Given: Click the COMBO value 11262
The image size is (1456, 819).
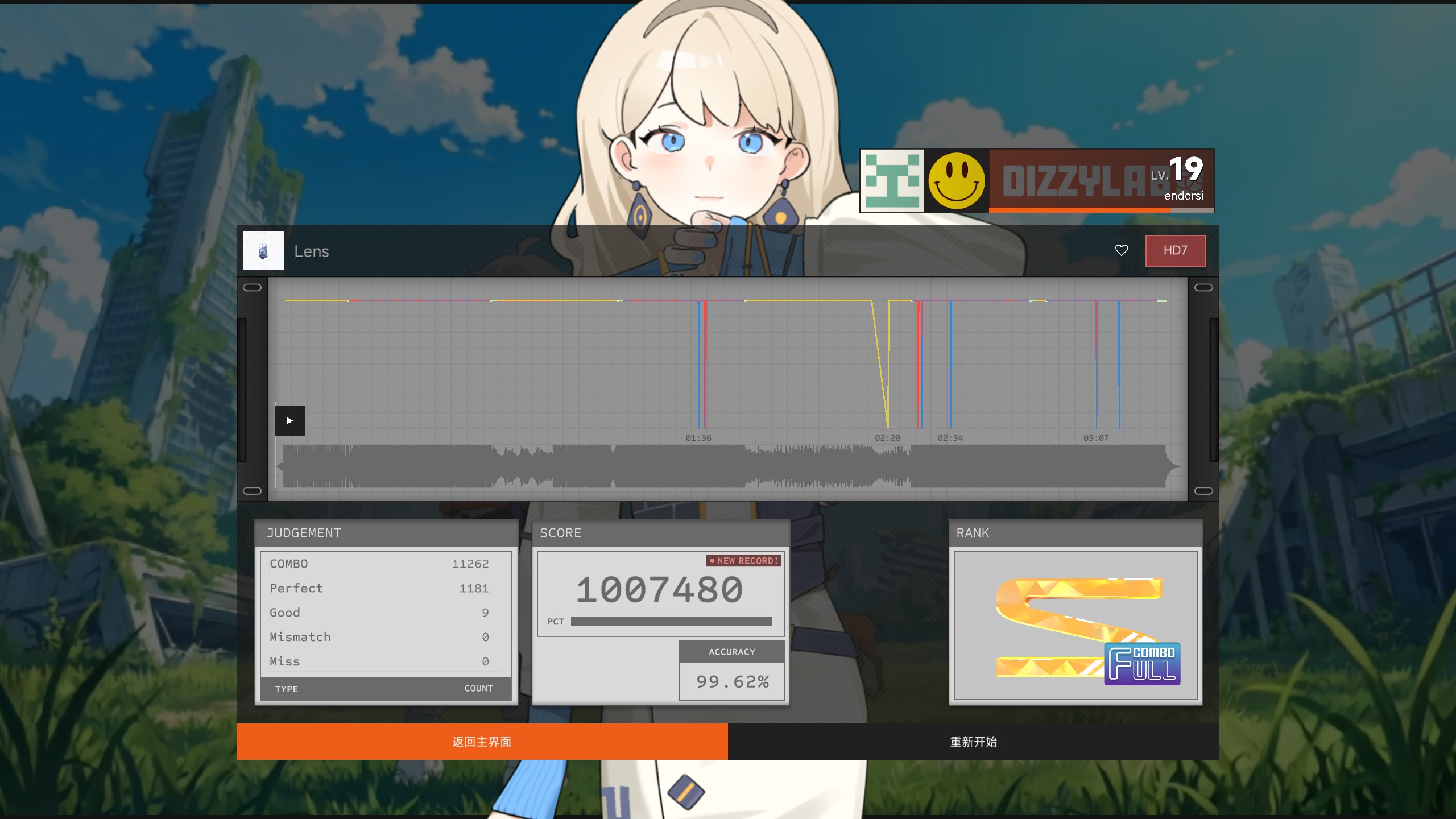Looking at the screenshot, I should point(470,564).
